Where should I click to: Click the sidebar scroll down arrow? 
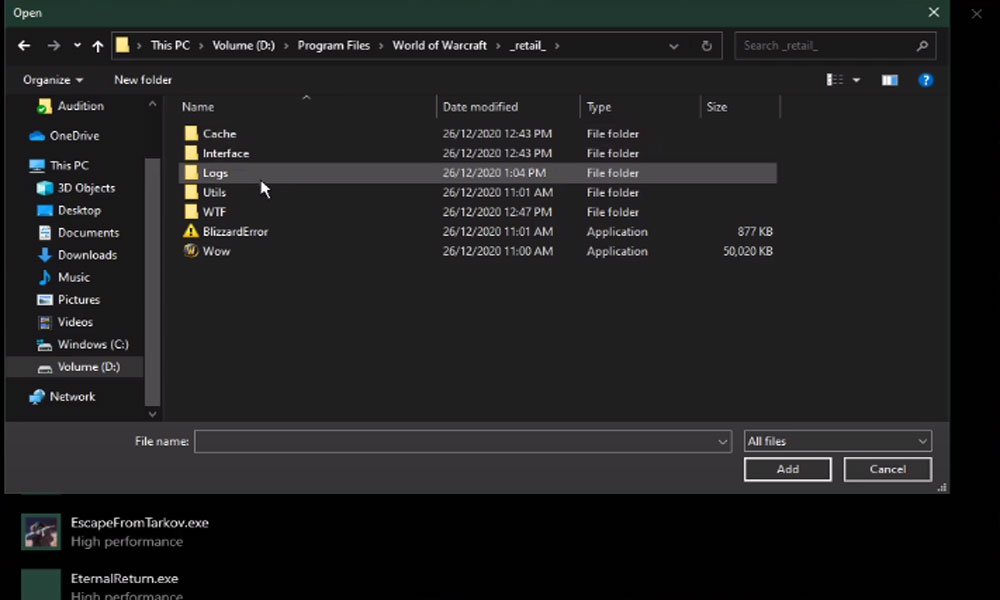click(152, 414)
